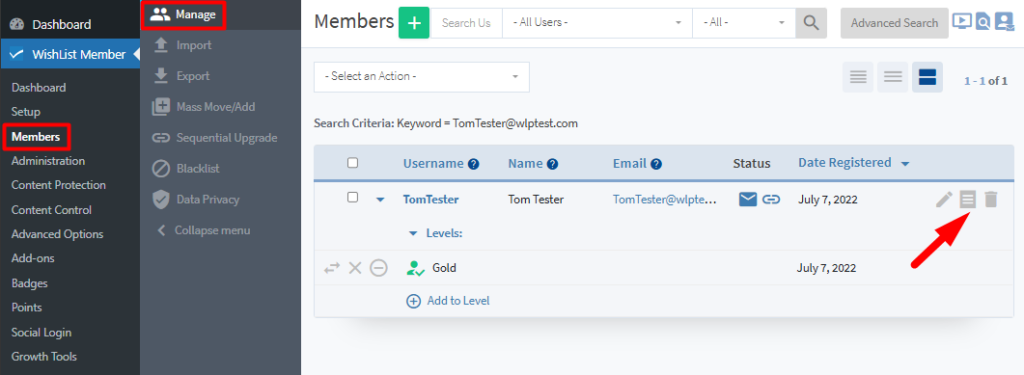Open Content Protection in the sidebar

click(x=58, y=185)
